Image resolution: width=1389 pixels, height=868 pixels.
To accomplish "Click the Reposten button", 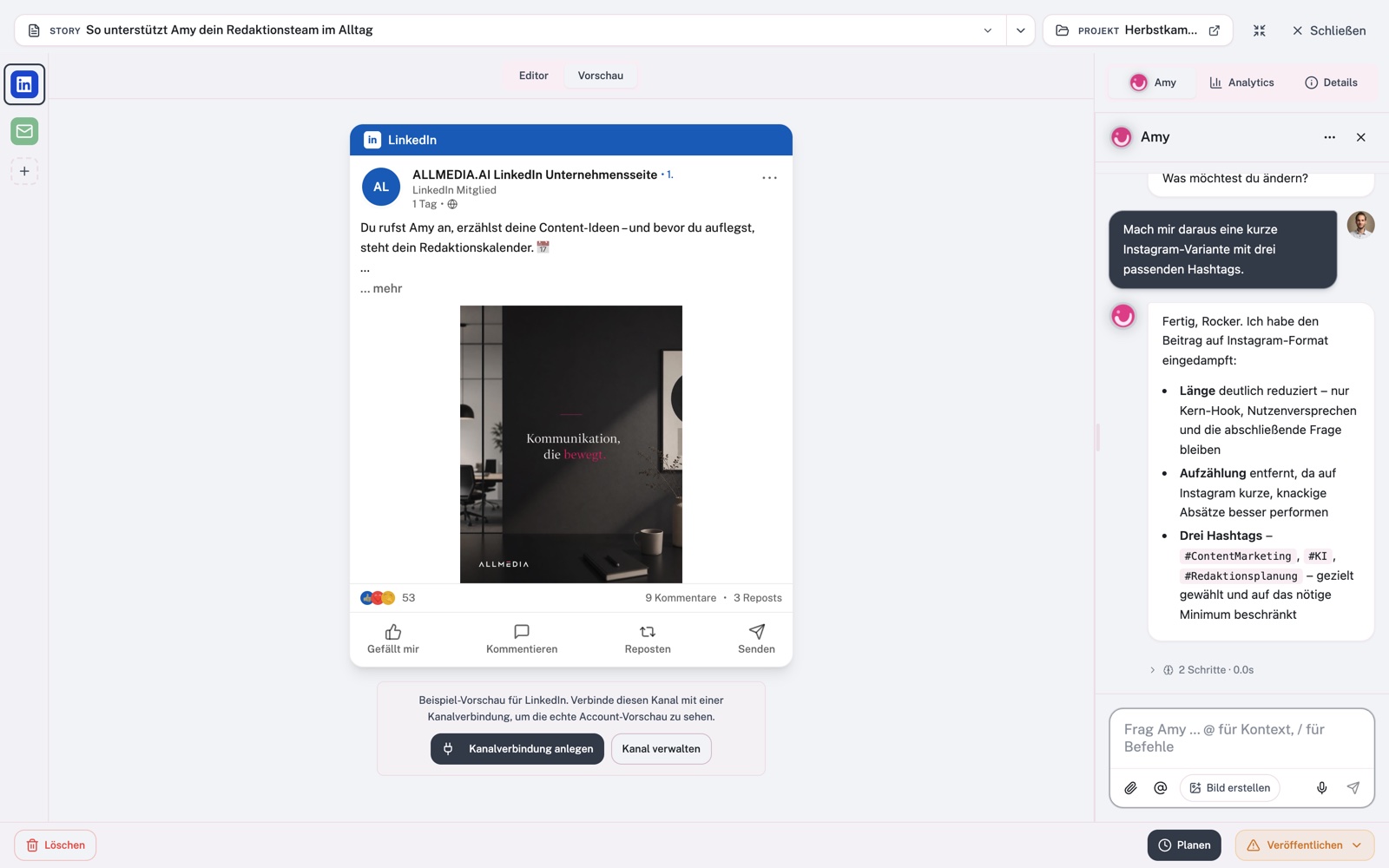I will point(648,639).
